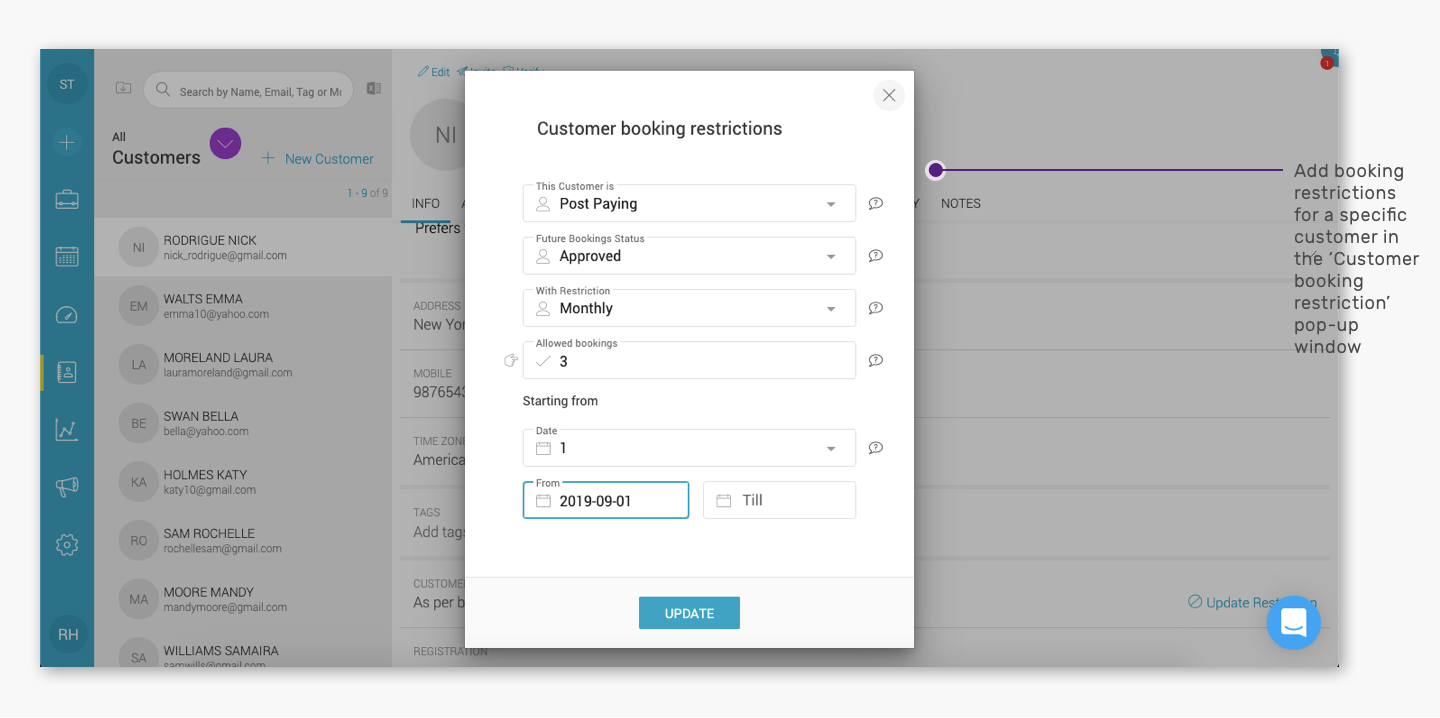Click the calendar icon in Till field

pos(724,501)
